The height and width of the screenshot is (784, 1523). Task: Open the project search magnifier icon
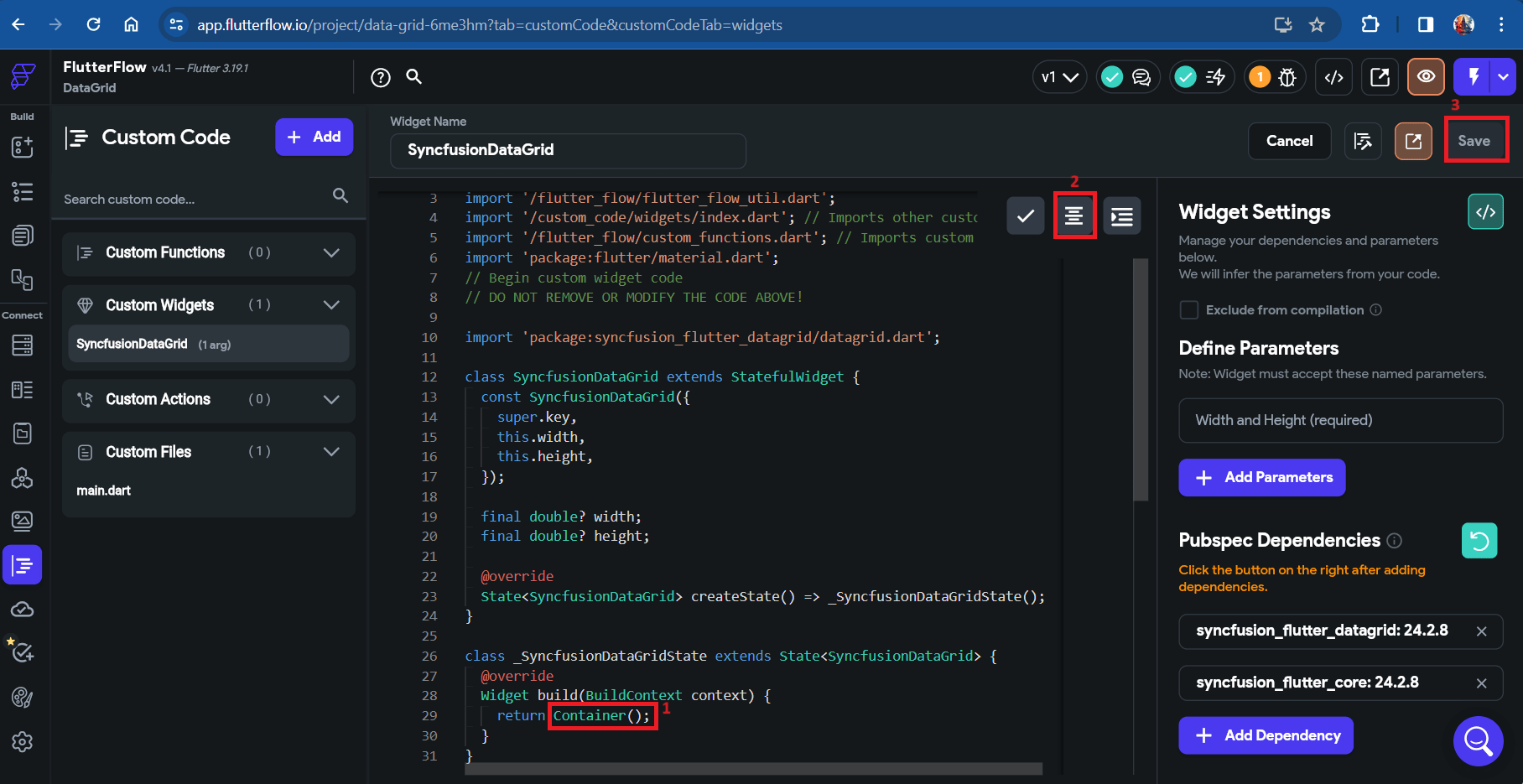pos(414,76)
